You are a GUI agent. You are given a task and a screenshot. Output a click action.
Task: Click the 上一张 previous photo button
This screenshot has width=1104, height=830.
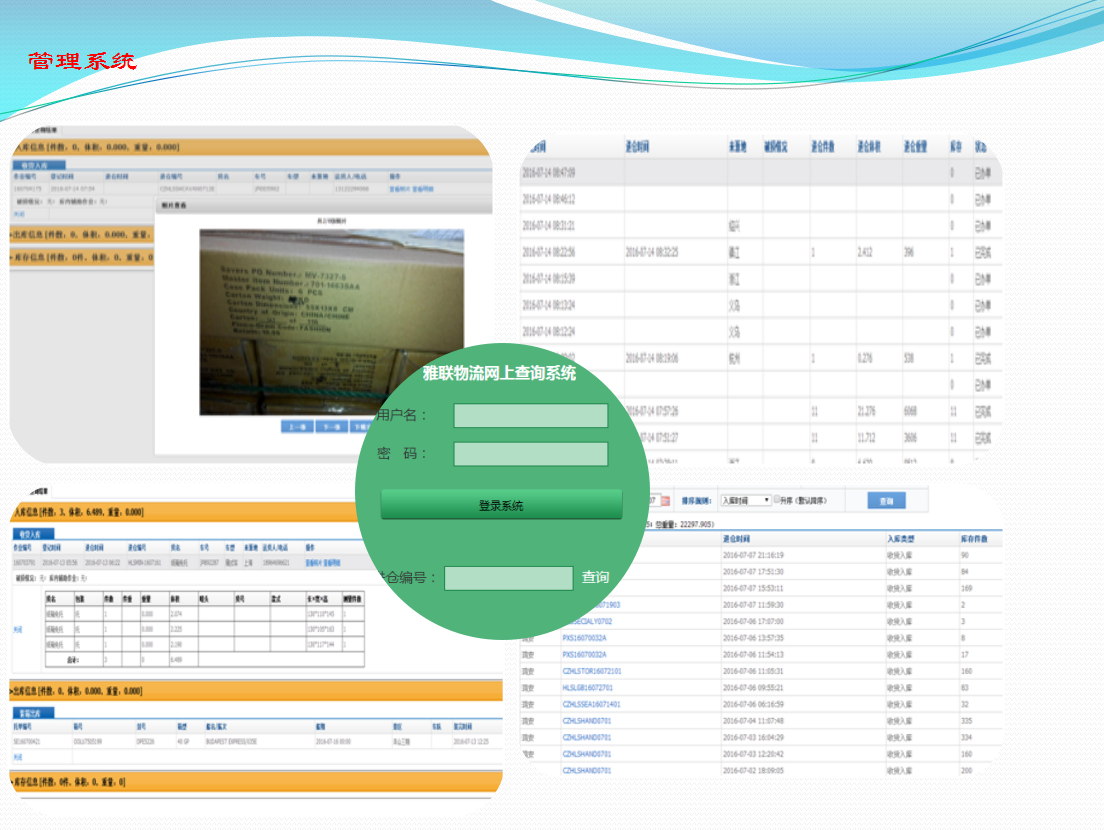pos(297,427)
